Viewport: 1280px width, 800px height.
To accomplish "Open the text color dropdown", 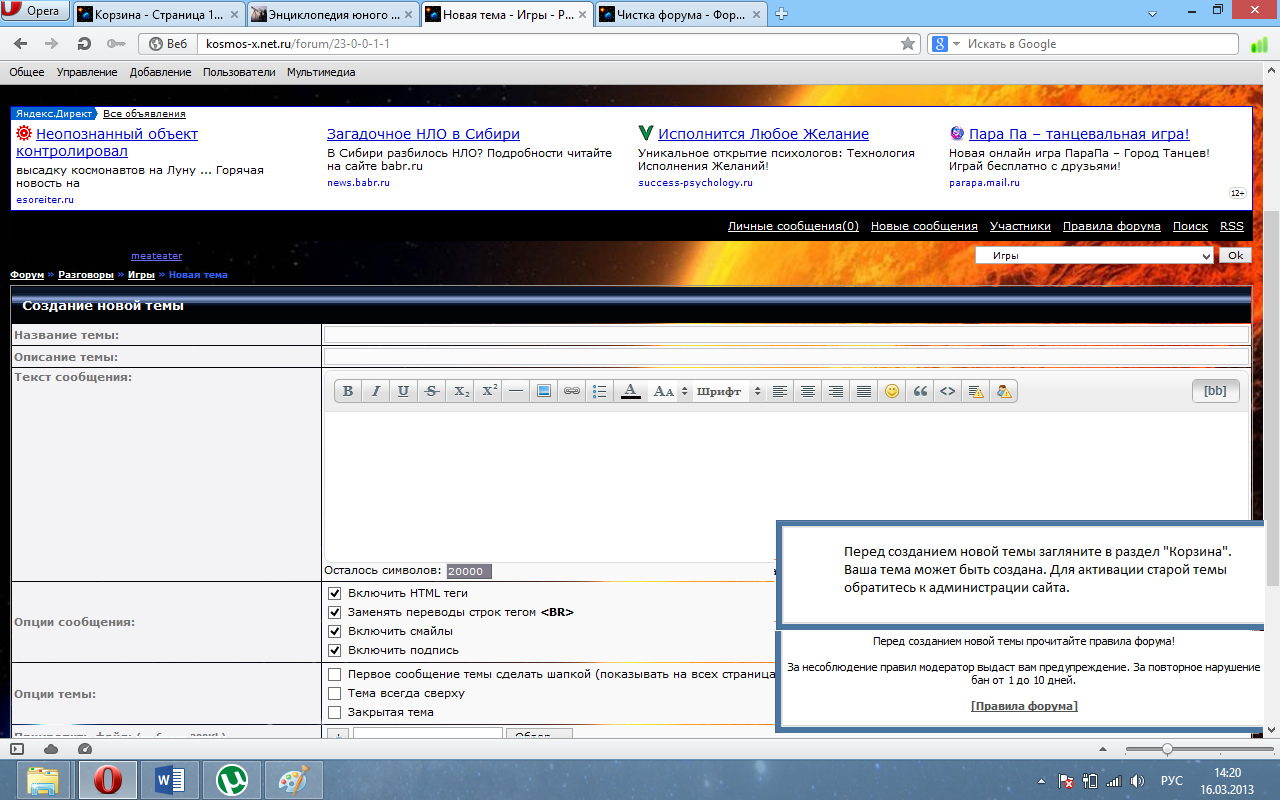I will tap(630, 391).
